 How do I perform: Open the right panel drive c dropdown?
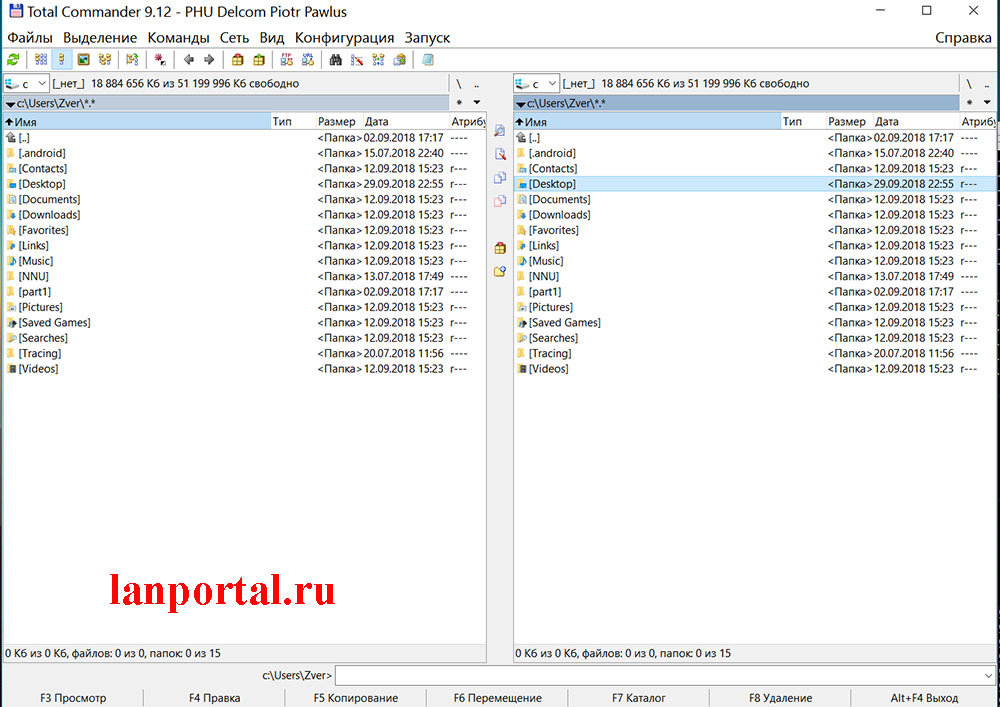click(x=536, y=84)
